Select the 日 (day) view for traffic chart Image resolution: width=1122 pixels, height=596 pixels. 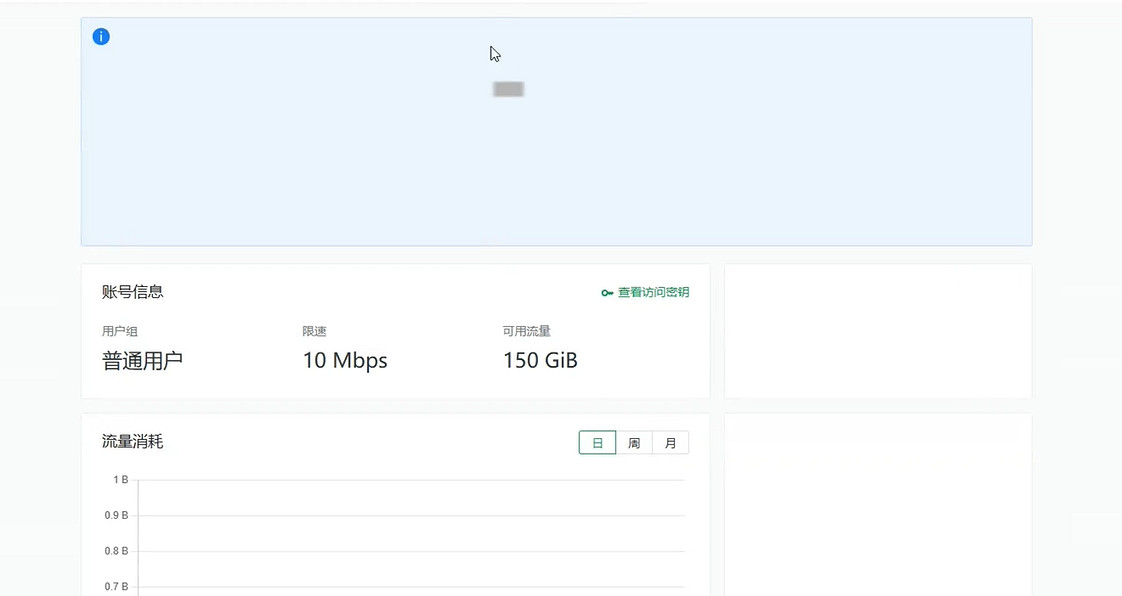[x=597, y=443]
